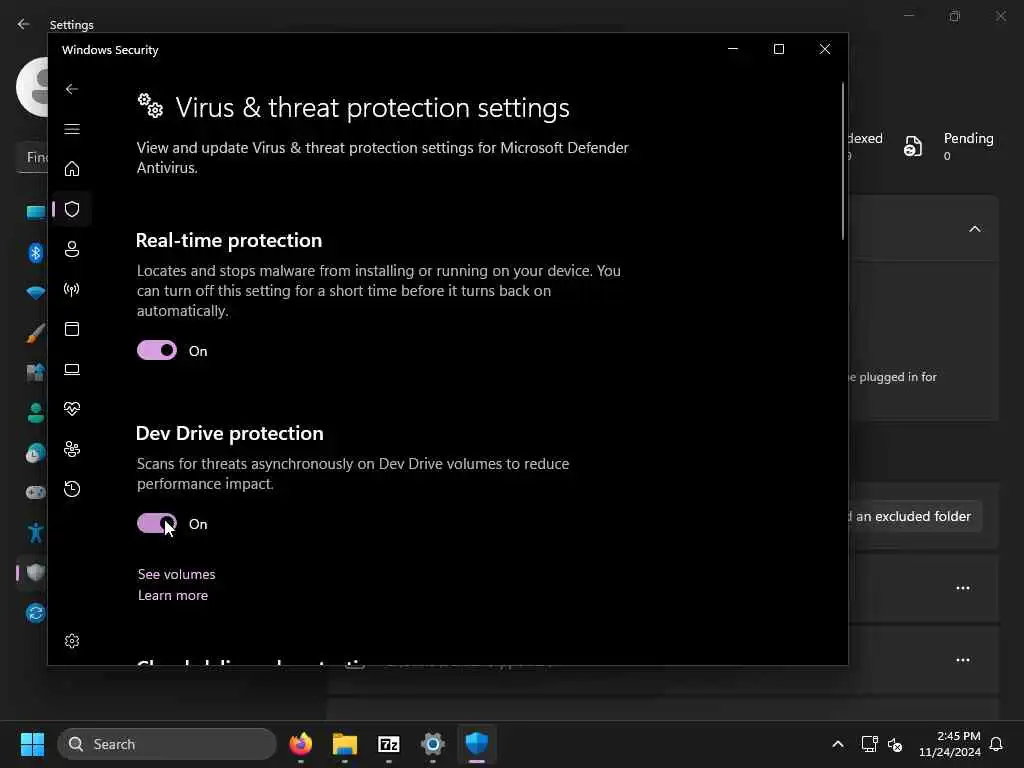The image size is (1024, 768).
Task: Click the network icon in system tray
Action: 869,744
